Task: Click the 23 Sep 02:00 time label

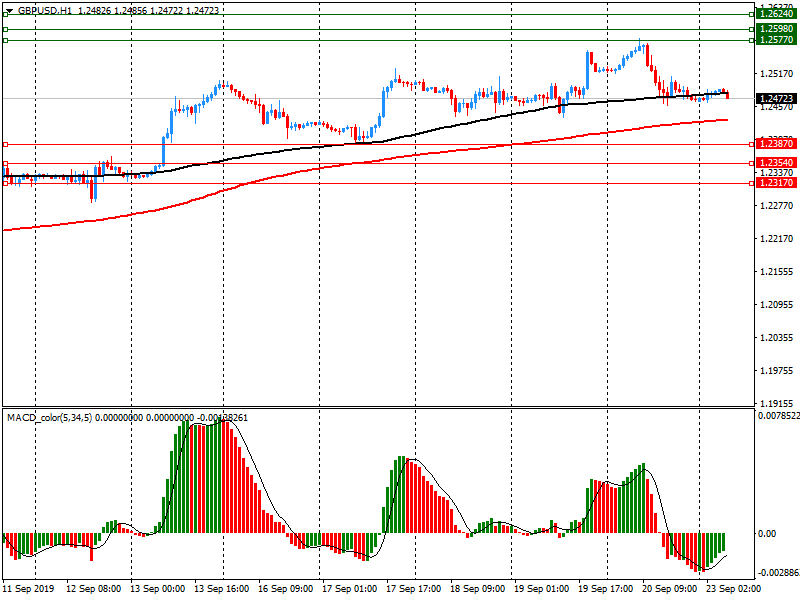Action: pos(733,589)
